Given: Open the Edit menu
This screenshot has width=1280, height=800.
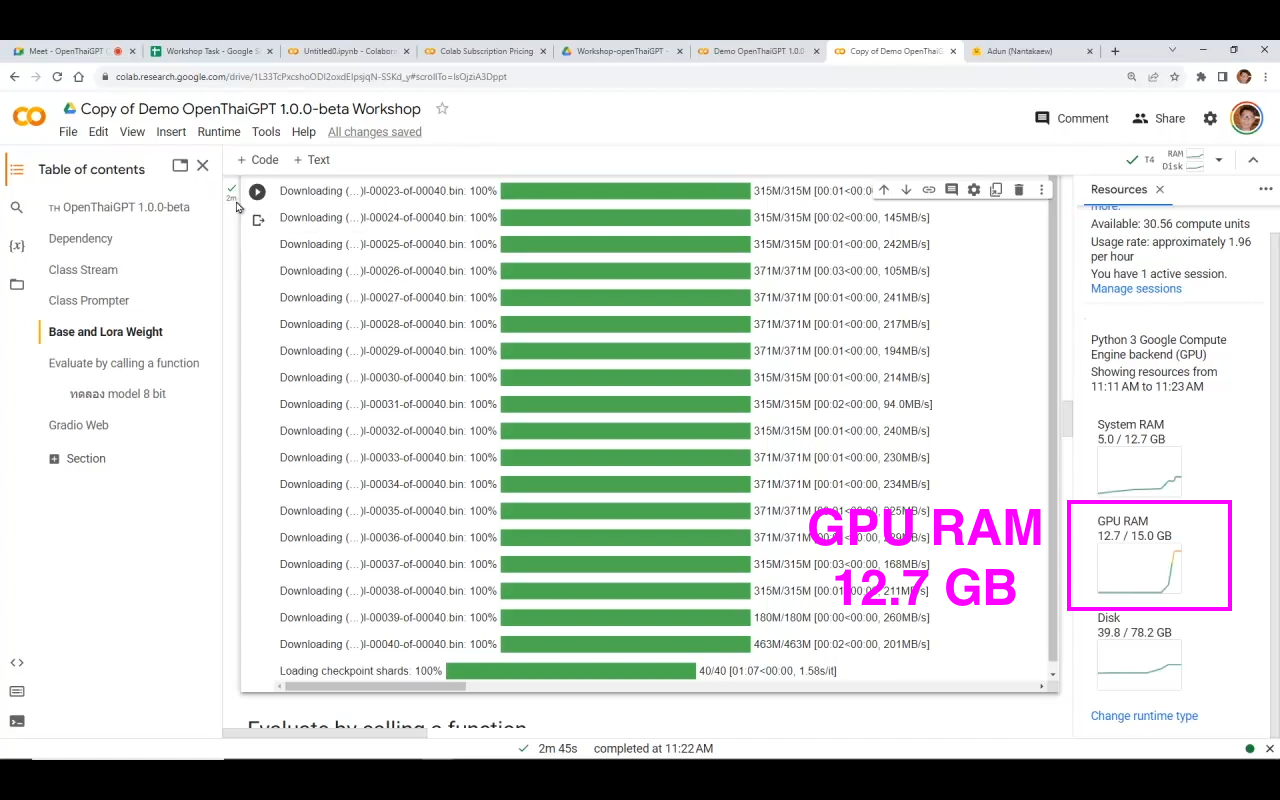Looking at the screenshot, I should (98, 132).
